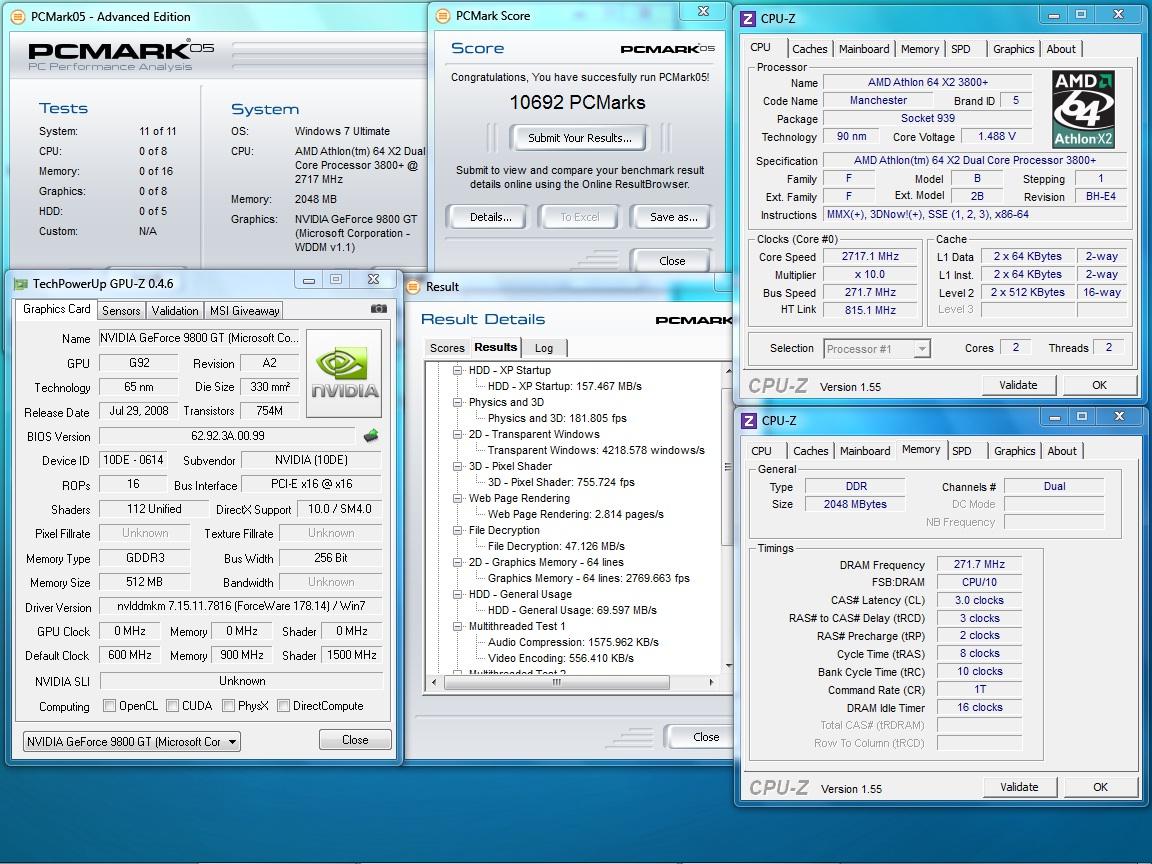This screenshot has width=1152, height=864.
Task: Click OK in the bottom CPU-Z window
Action: (x=1100, y=787)
